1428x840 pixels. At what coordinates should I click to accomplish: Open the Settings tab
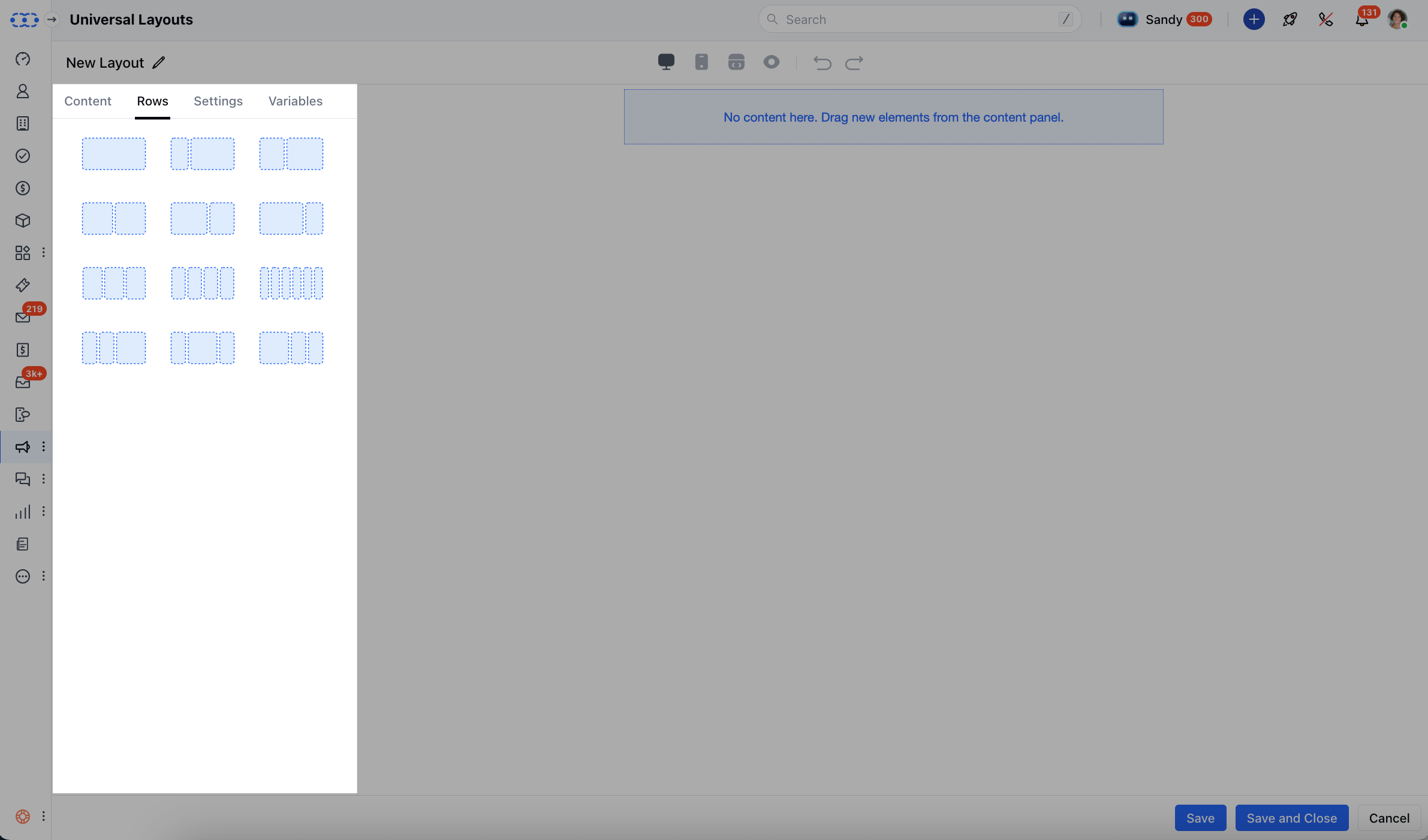point(218,101)
